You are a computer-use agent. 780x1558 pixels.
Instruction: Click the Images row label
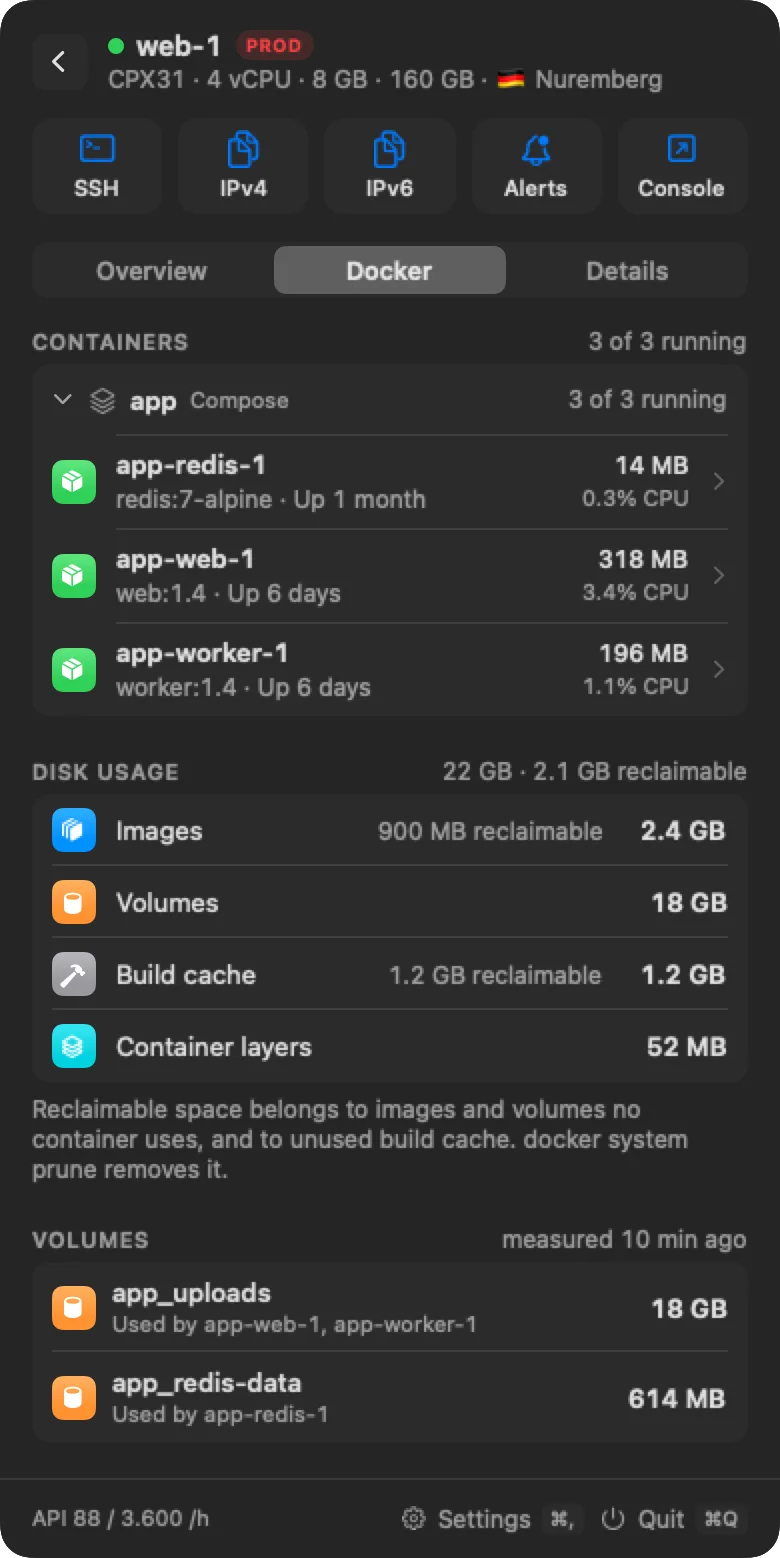159,831
